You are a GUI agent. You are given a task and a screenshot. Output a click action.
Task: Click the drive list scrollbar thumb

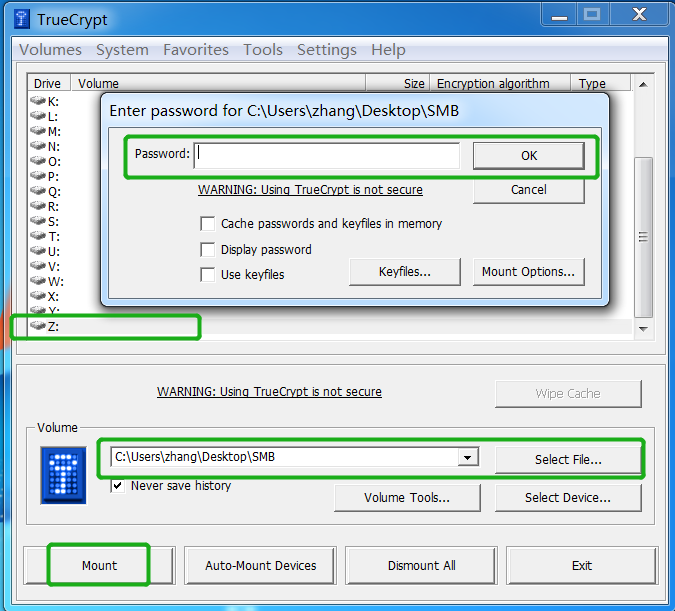click(644, 237)
